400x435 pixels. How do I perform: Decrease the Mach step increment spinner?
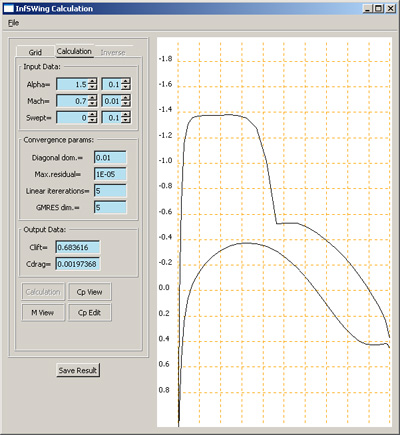(x=126, y=104)
